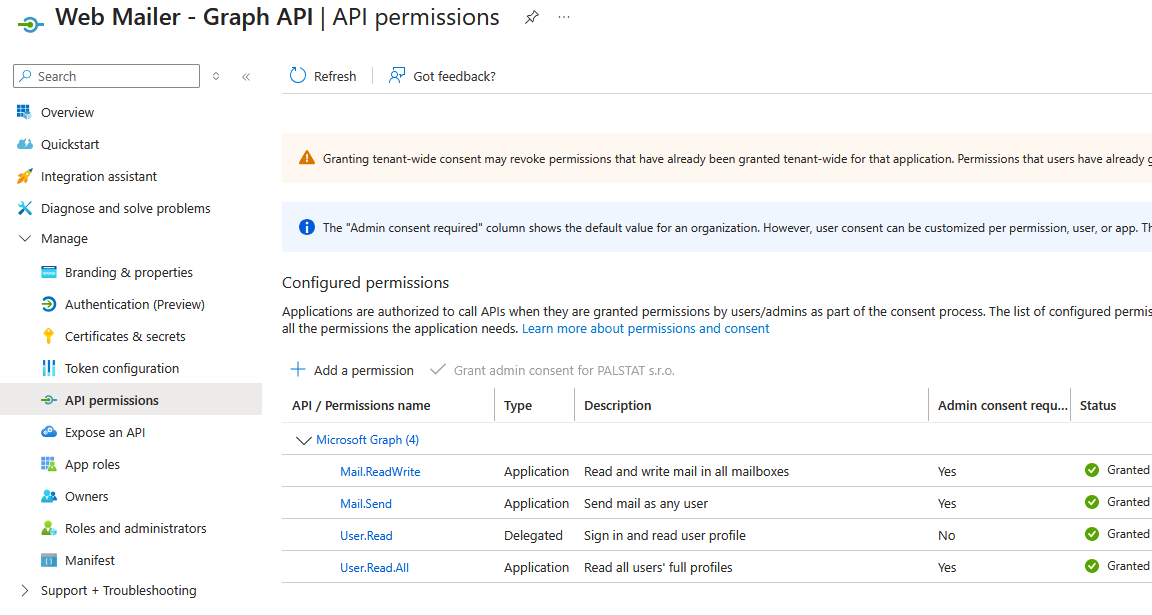Click the Manifest bracket icon

(x=48, y=560)
